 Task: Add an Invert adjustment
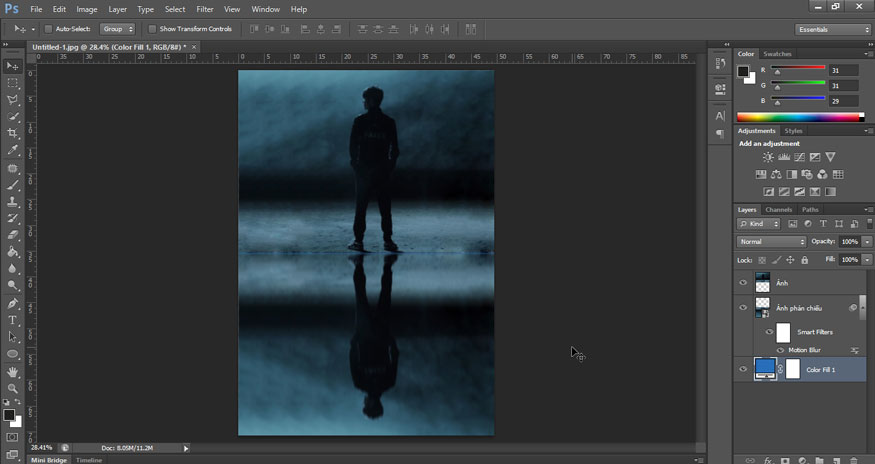(768, 192)
